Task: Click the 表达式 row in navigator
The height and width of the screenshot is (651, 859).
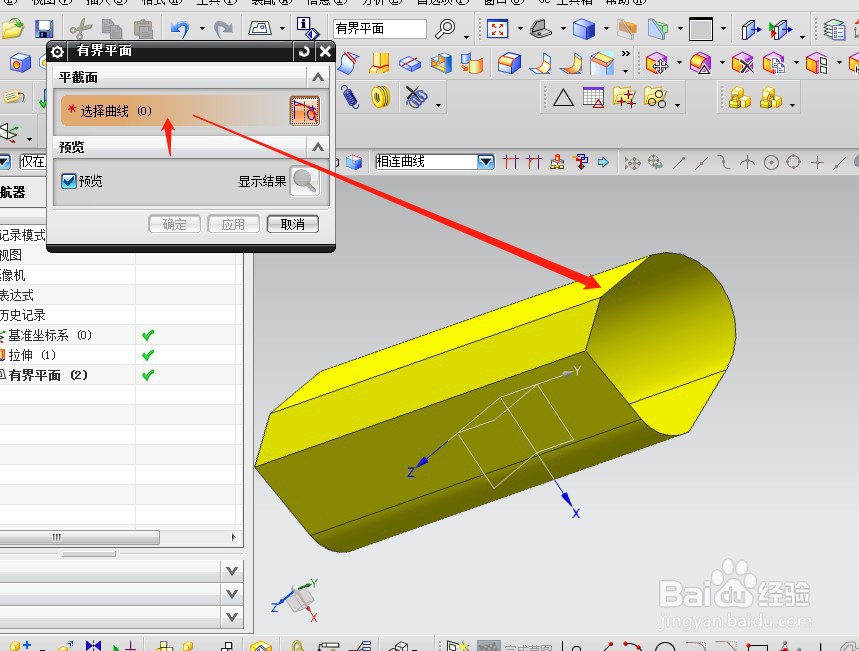Action: [16, 295]
